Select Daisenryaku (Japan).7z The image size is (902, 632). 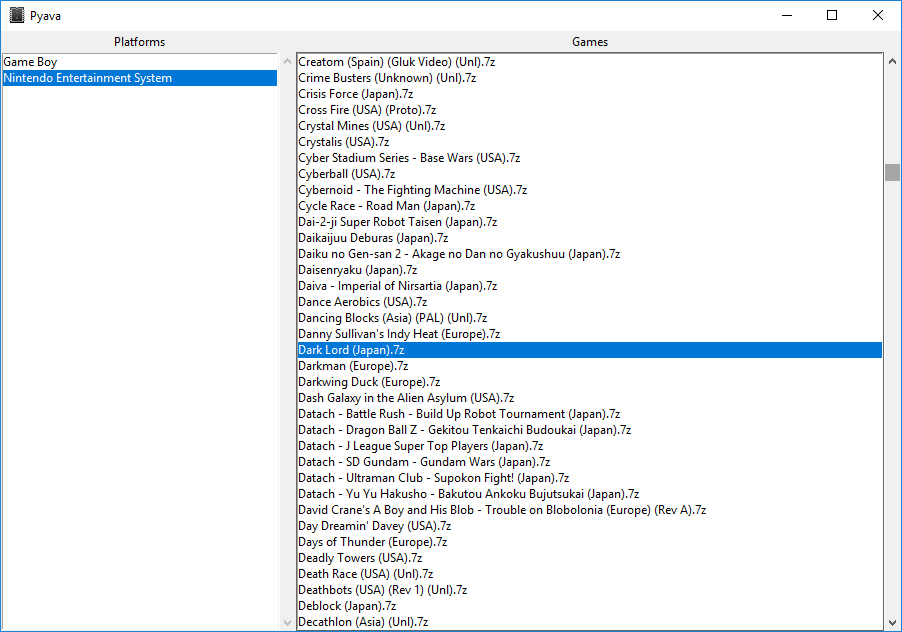tap(590, 270)
